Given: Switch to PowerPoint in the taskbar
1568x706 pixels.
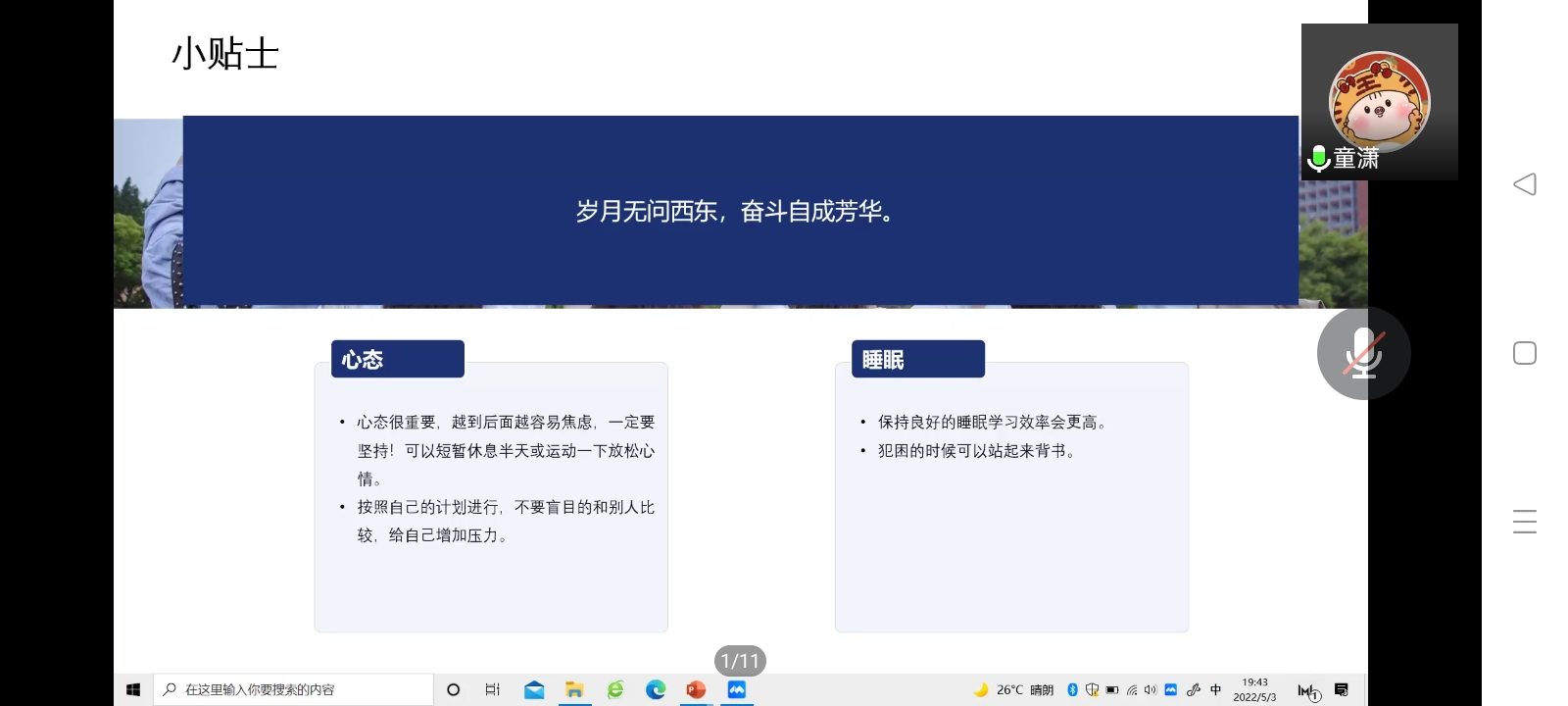Looking at the screenshot, I should 696,690.
